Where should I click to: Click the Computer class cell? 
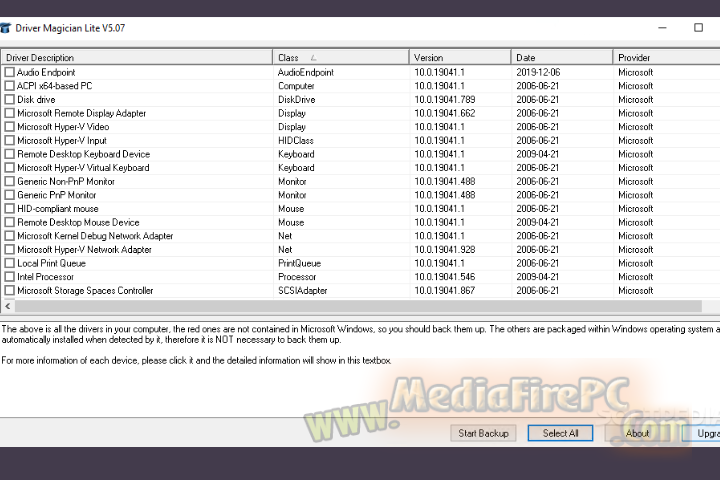[x=296, y=86]
